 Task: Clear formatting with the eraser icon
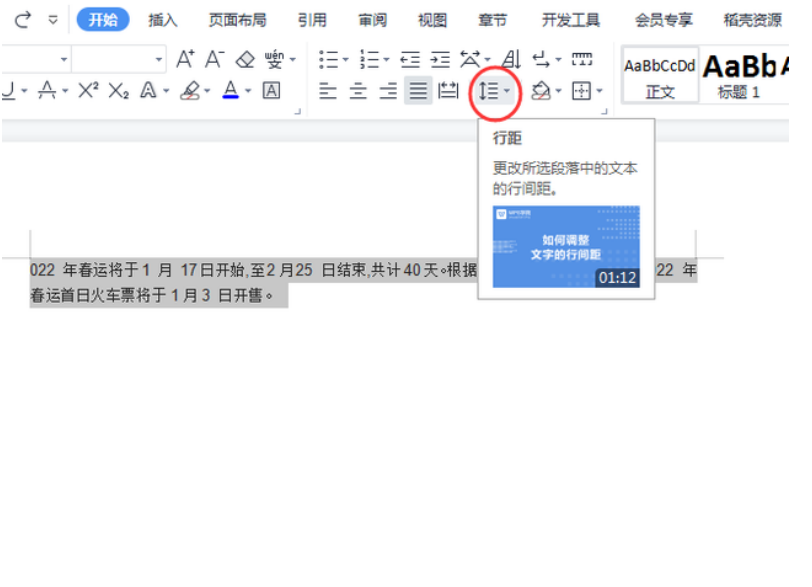pos(245,60)
